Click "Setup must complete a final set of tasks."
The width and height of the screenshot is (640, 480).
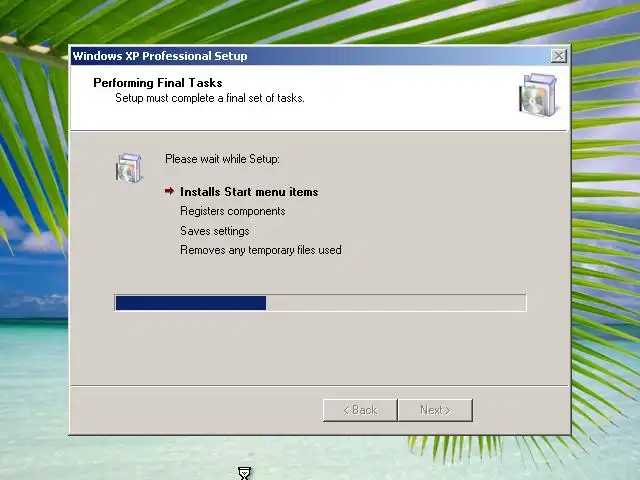pos(210,98)
